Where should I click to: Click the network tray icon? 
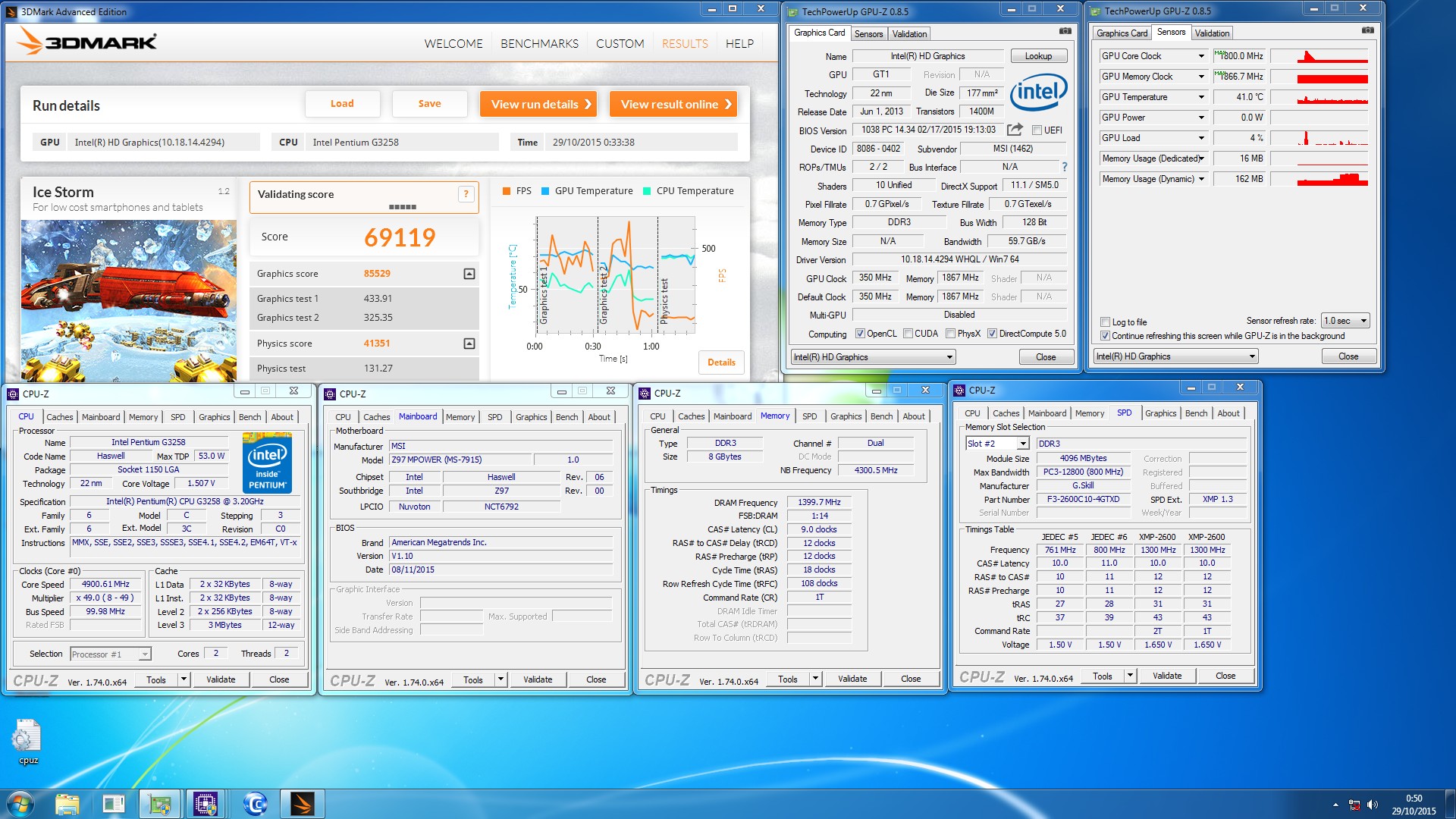1354,805
